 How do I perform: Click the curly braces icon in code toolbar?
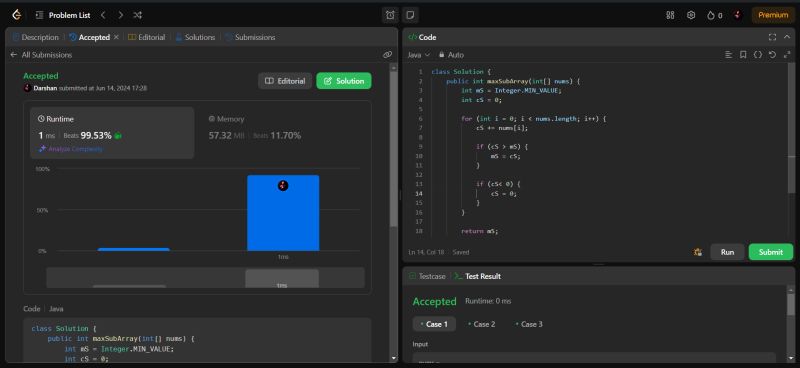758,55
